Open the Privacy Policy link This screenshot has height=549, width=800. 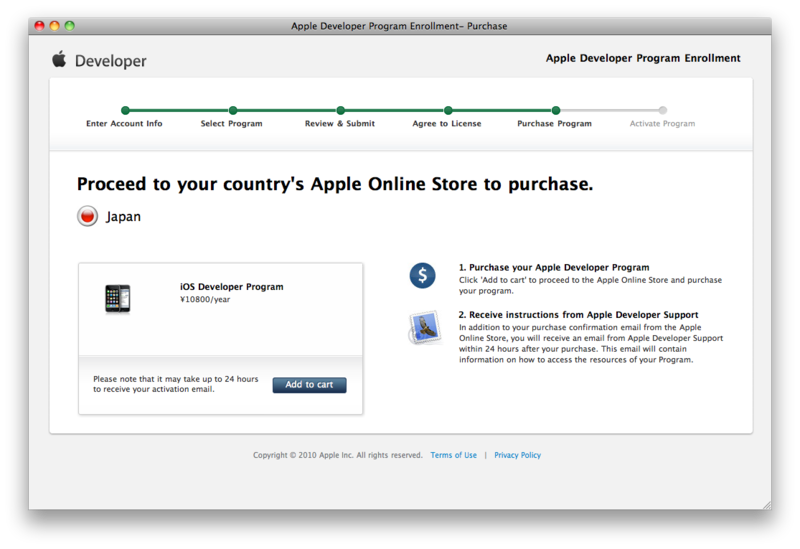(517, 455)
